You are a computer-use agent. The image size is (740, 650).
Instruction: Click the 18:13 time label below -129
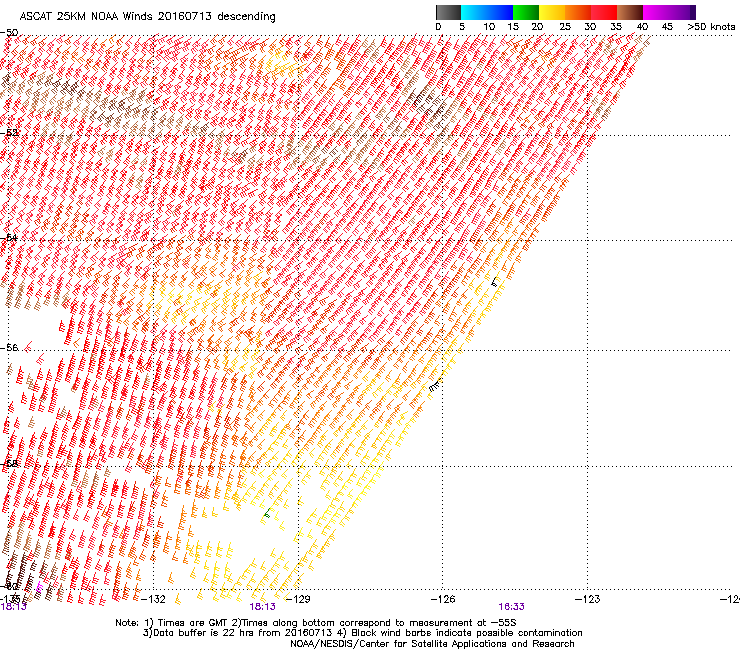262,607
